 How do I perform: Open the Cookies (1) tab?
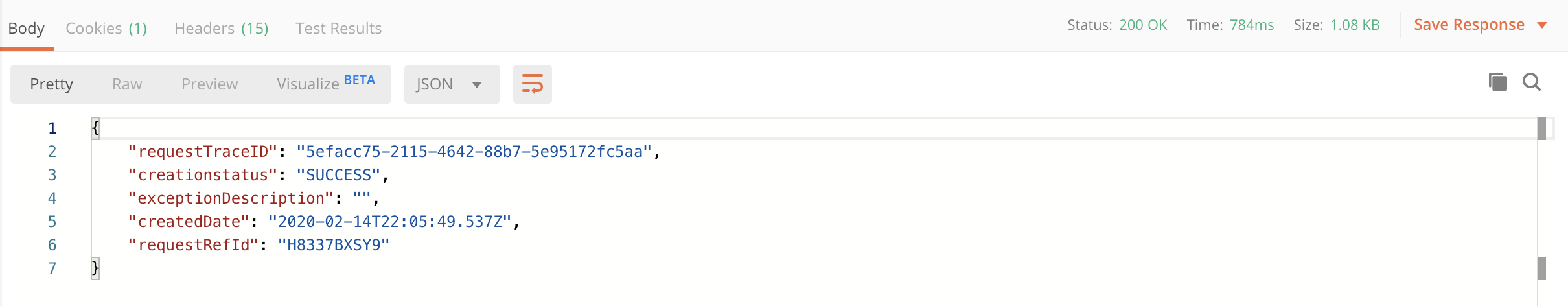tap(106, 29)
